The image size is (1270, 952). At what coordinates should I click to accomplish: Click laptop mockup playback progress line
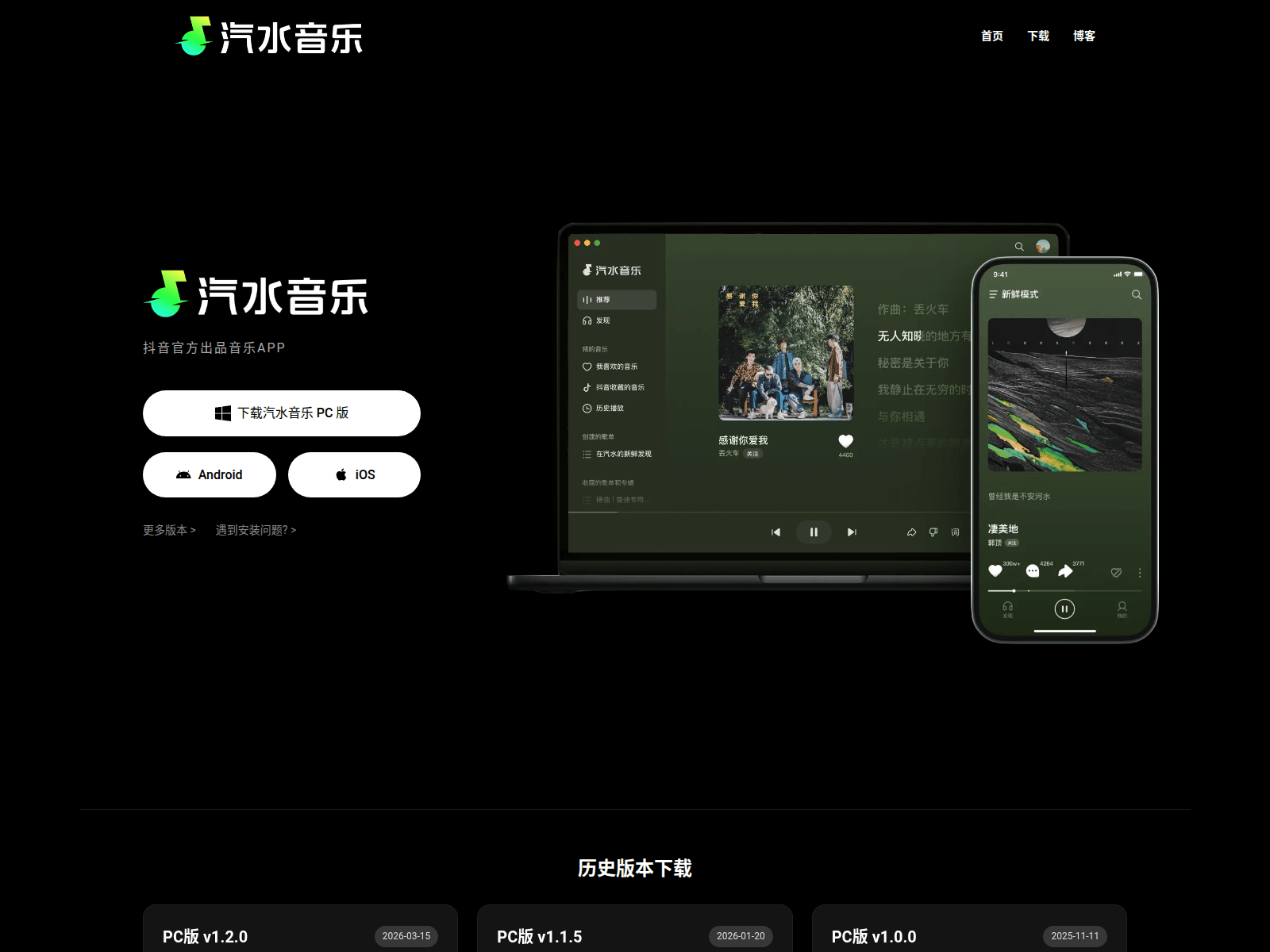pos(768,512)
